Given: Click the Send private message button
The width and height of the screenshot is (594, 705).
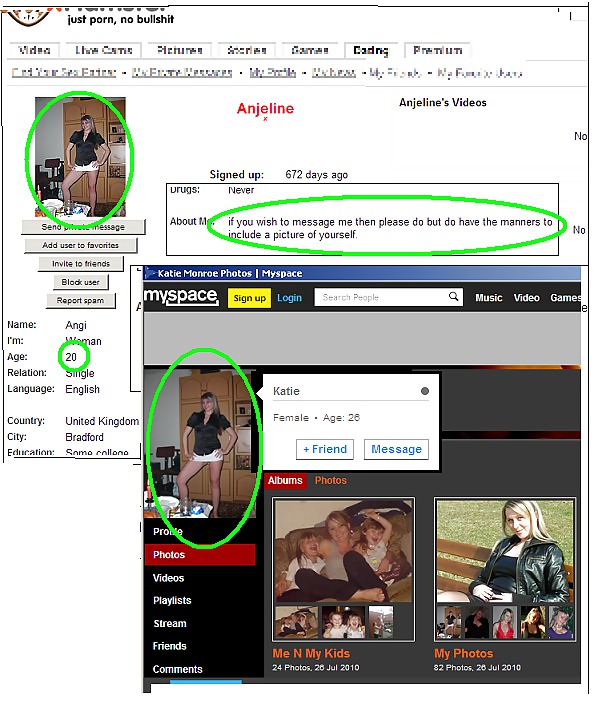Looking at the screenshot, I should click(83, 227).
